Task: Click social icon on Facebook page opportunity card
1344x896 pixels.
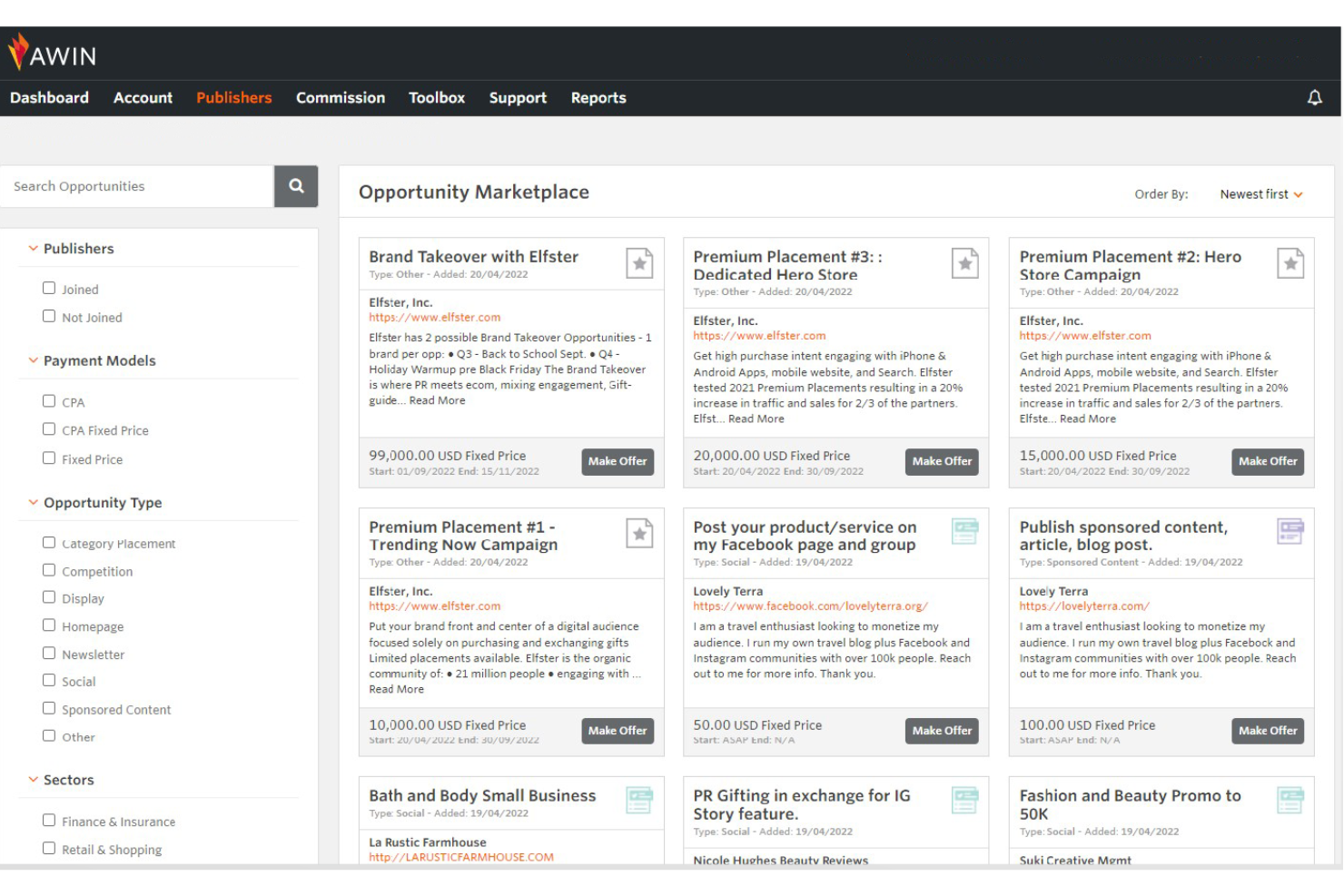Action: click(964, 532)
